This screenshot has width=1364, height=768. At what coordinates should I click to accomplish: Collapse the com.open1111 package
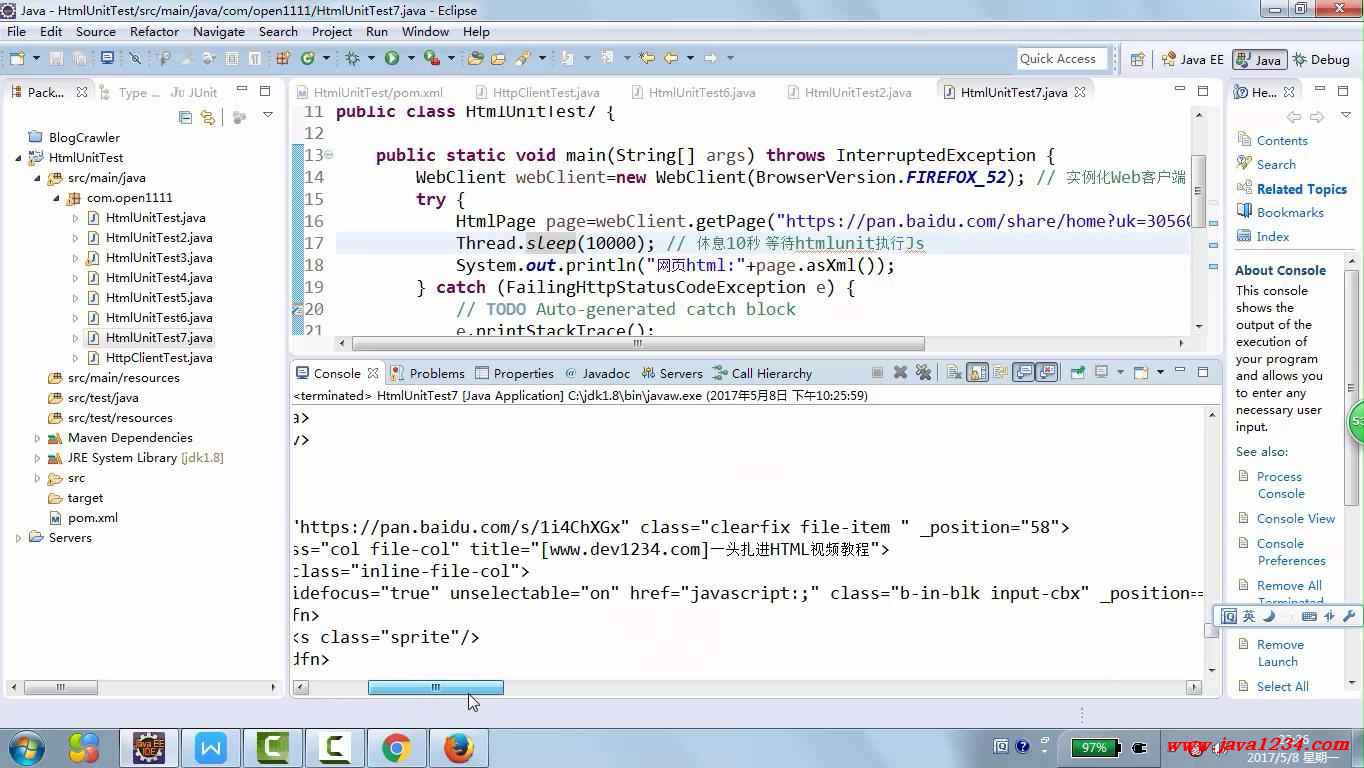(x=56, y=198)
